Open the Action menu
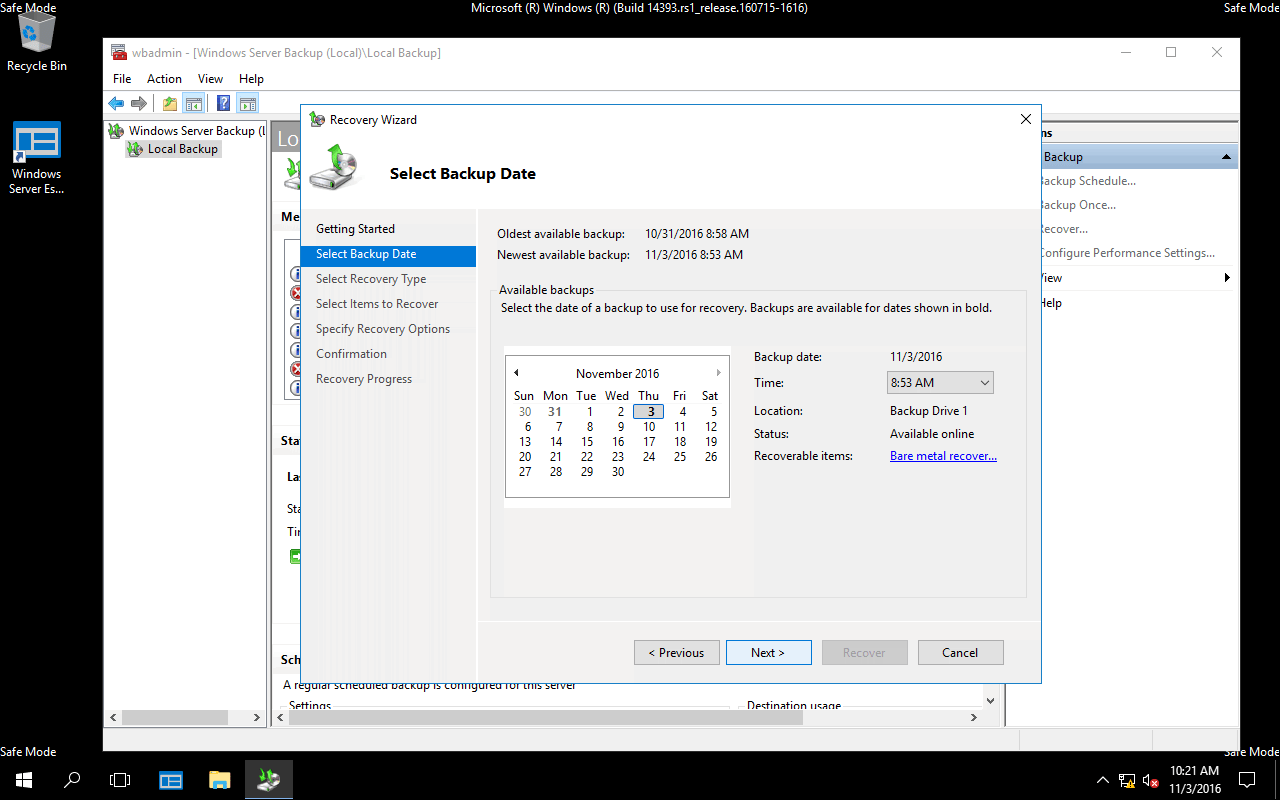 tap(164, 79)
